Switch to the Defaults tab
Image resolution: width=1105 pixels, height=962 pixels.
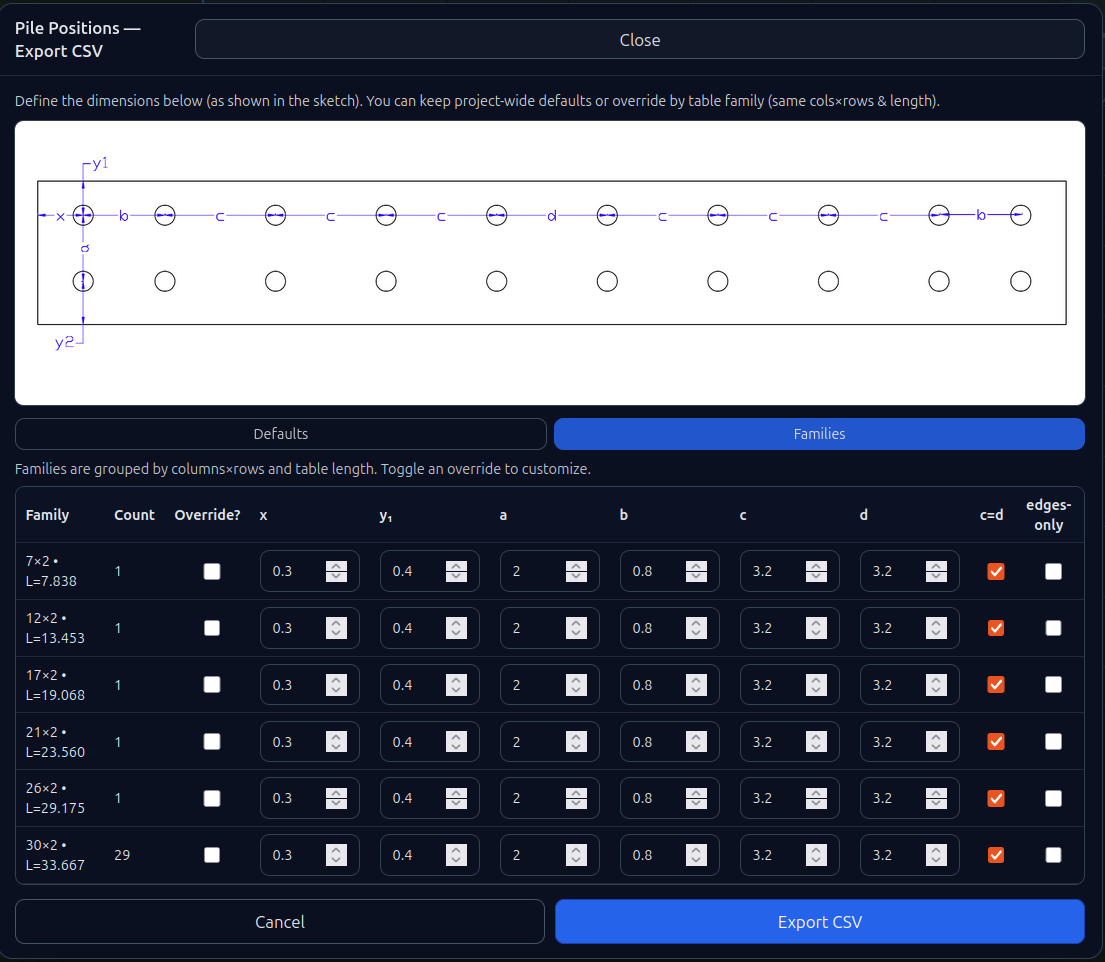click(x=281, y=434)
